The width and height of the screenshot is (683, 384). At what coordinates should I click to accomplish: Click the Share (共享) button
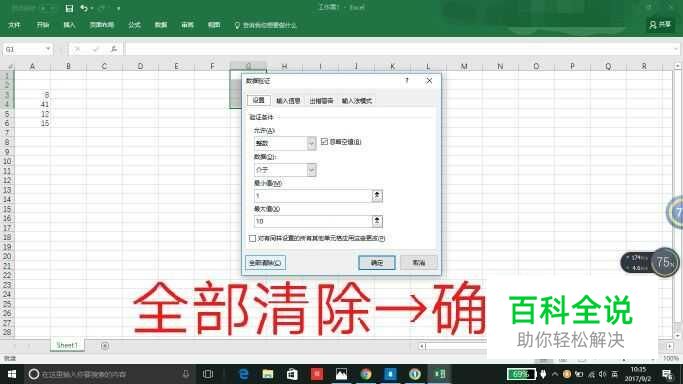660,25
